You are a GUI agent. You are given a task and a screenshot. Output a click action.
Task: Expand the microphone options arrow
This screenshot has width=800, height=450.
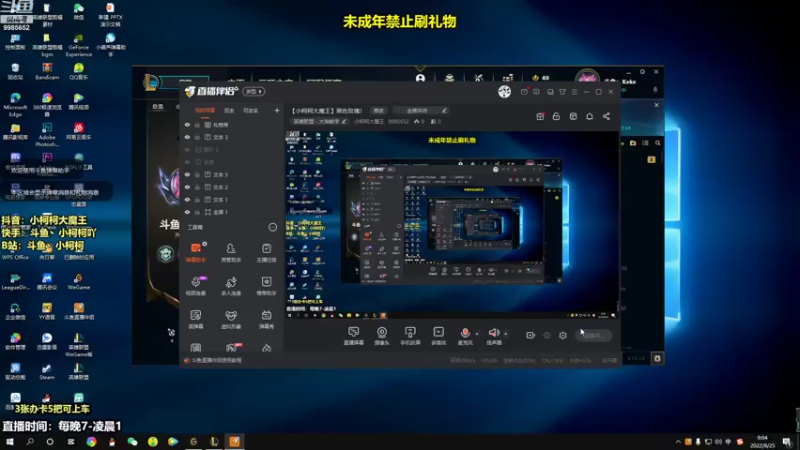click(477, 334)
